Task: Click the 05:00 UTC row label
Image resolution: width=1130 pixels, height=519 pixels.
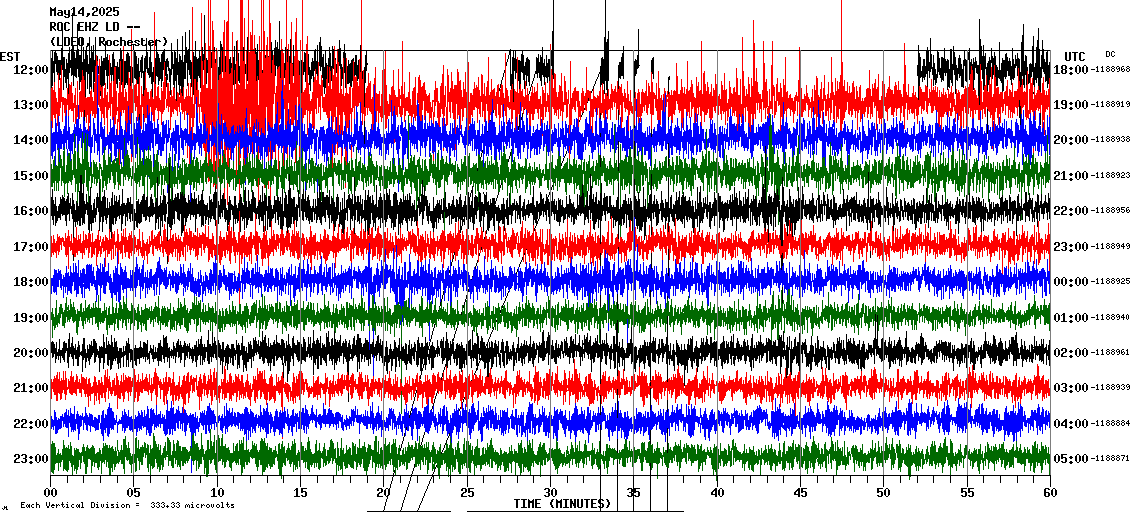Action: tap(1069, 459)
